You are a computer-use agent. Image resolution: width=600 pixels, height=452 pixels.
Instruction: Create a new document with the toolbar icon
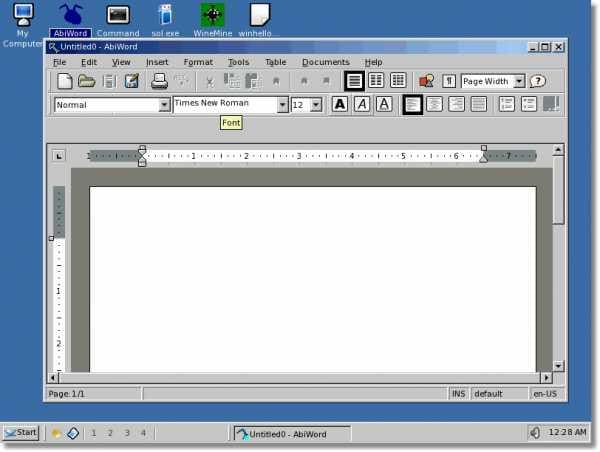tap(64, 81)
